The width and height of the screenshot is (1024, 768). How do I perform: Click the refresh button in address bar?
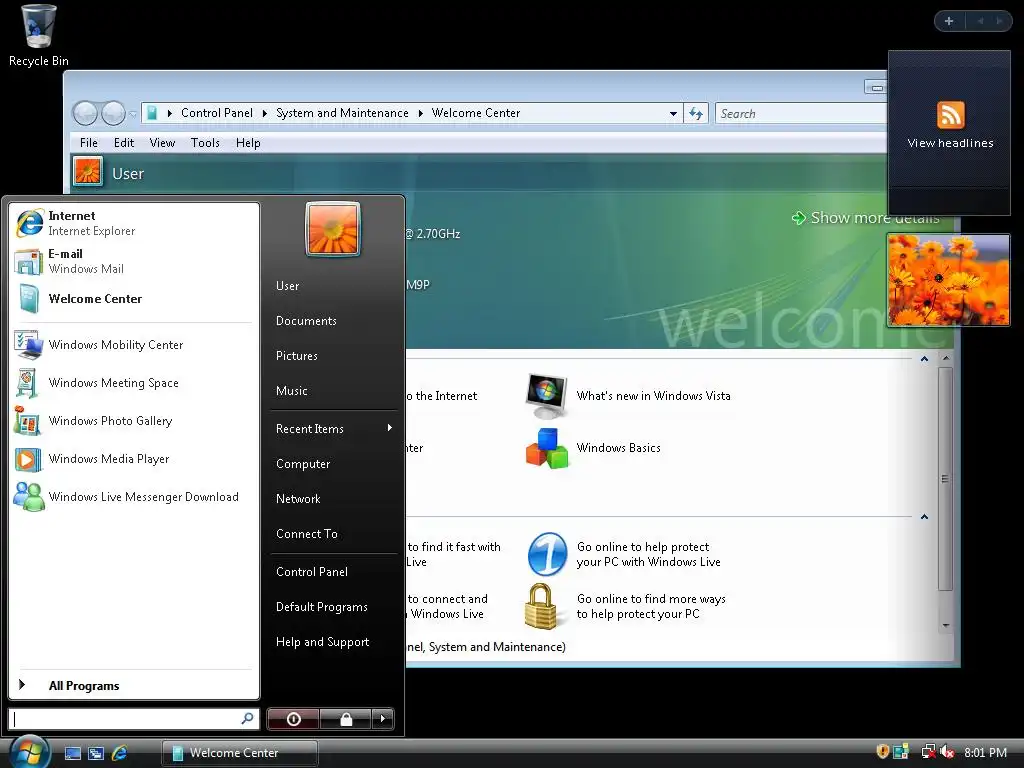click(696, 114)
